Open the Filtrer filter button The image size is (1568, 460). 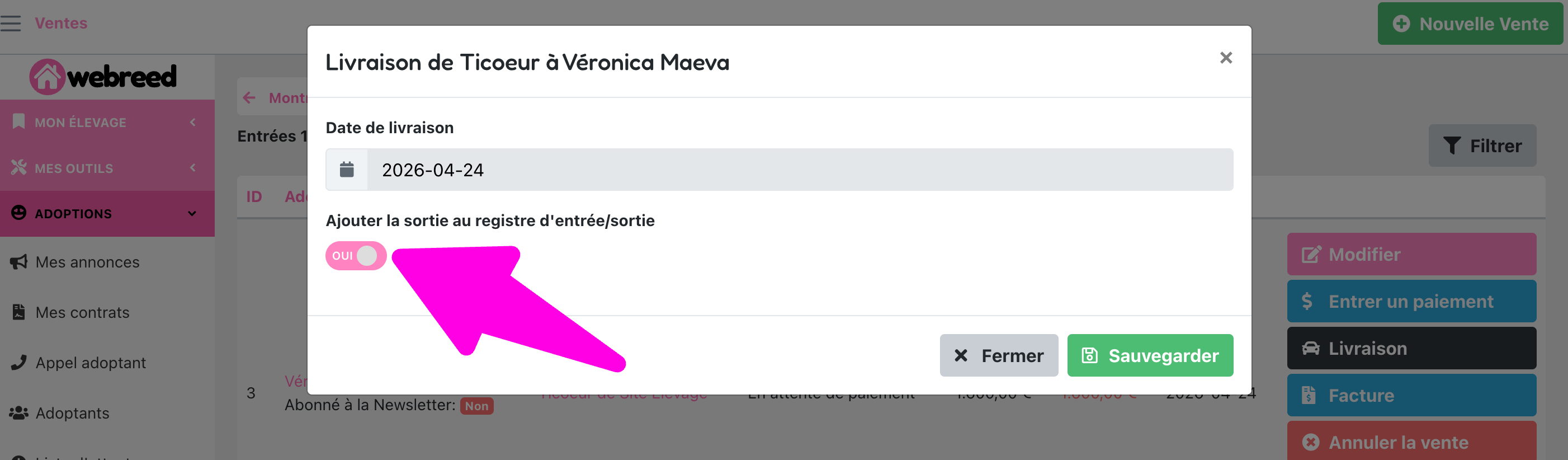[1482, 145]
